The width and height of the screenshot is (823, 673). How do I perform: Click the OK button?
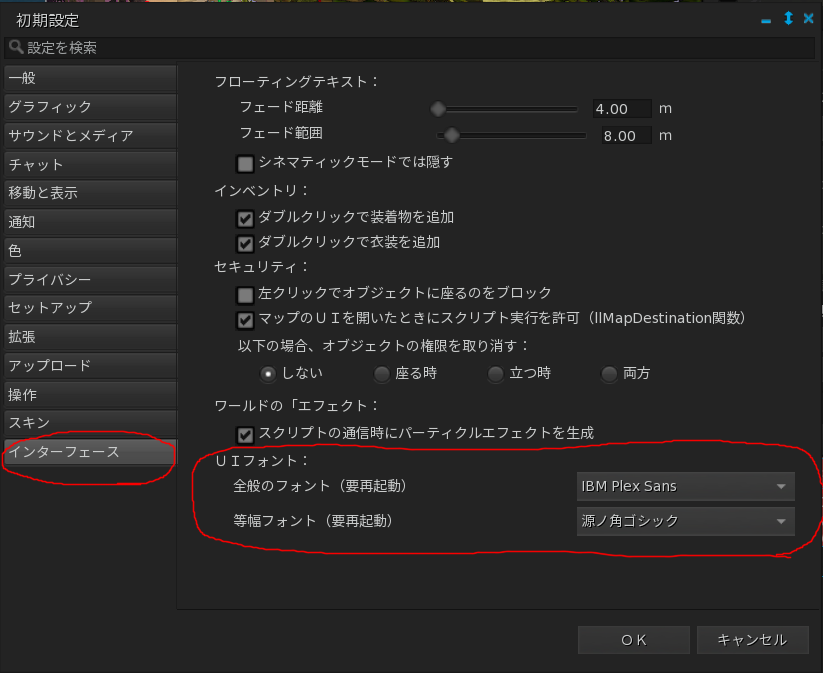pos(634,640)
